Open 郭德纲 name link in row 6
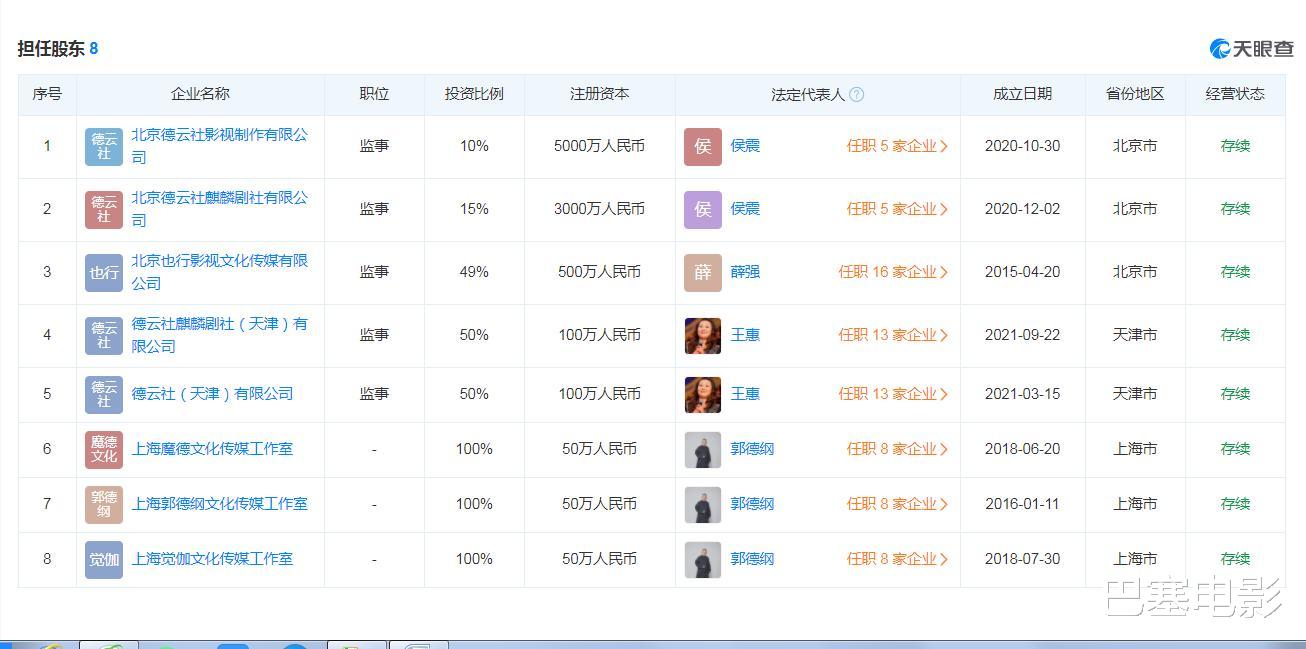Viewport: 1306px width, 649px height. pyautogui.click(x=752, y=449)
